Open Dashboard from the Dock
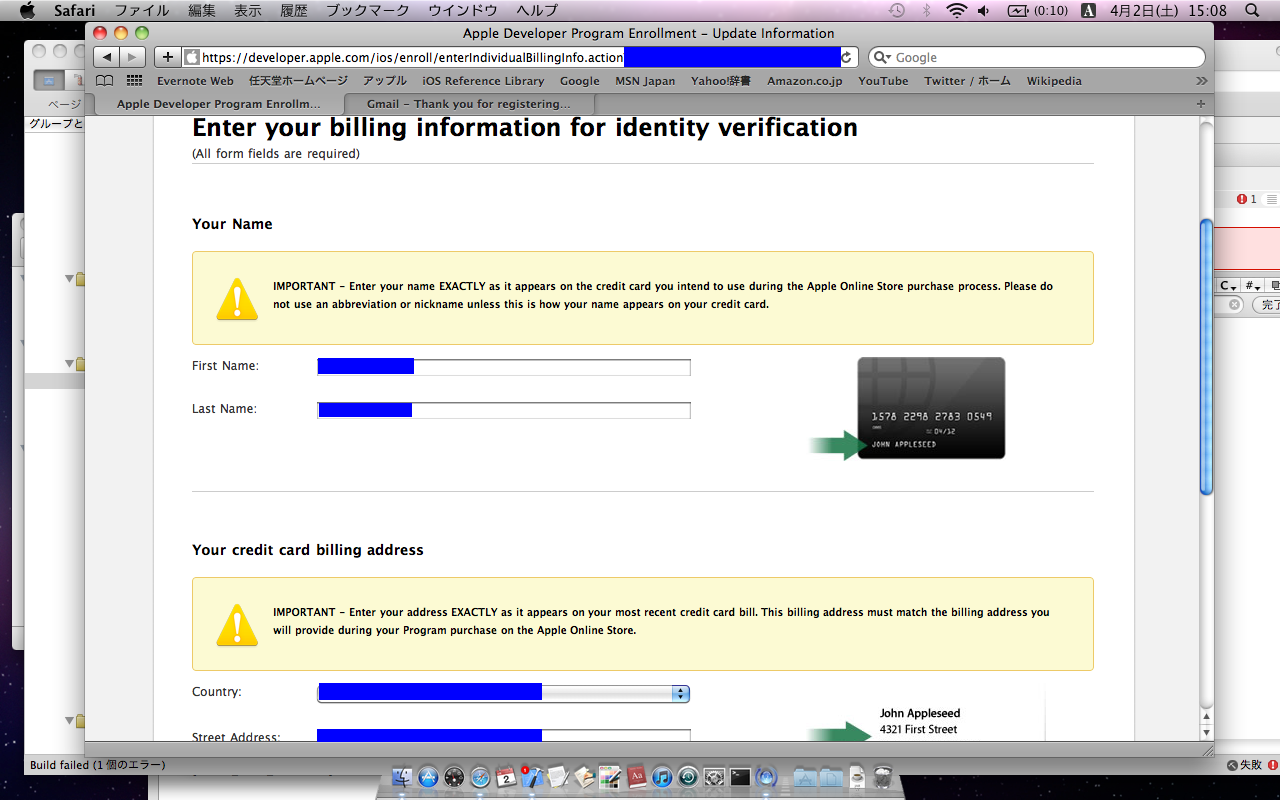Viewport: 1280px width, 800px height. click(455, 777)
